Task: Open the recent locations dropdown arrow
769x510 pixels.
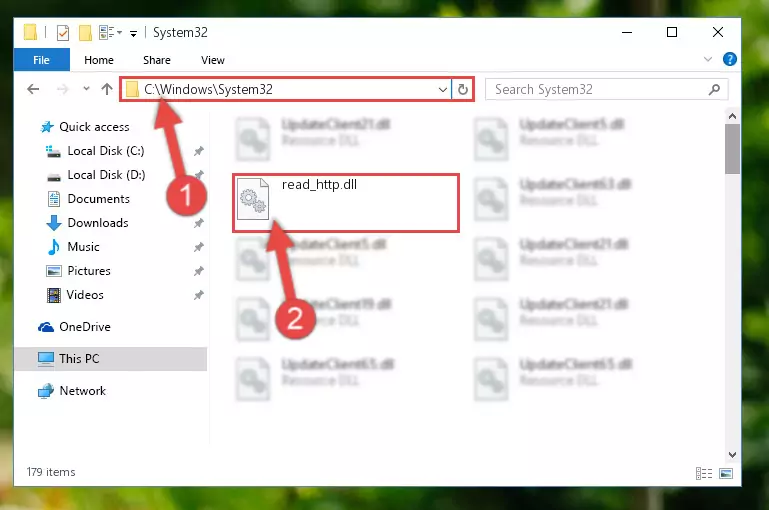Action: pyautogui.click(x=86, y=89)
